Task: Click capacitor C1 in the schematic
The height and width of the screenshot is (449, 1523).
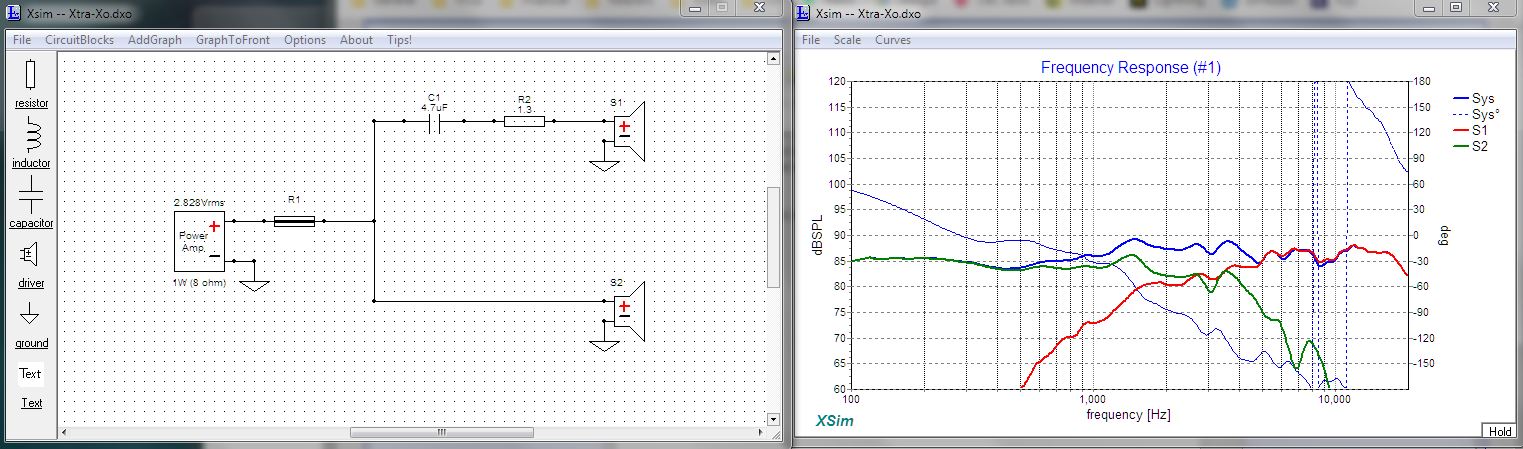Action: pyautogui.click(x=435, y=122)
